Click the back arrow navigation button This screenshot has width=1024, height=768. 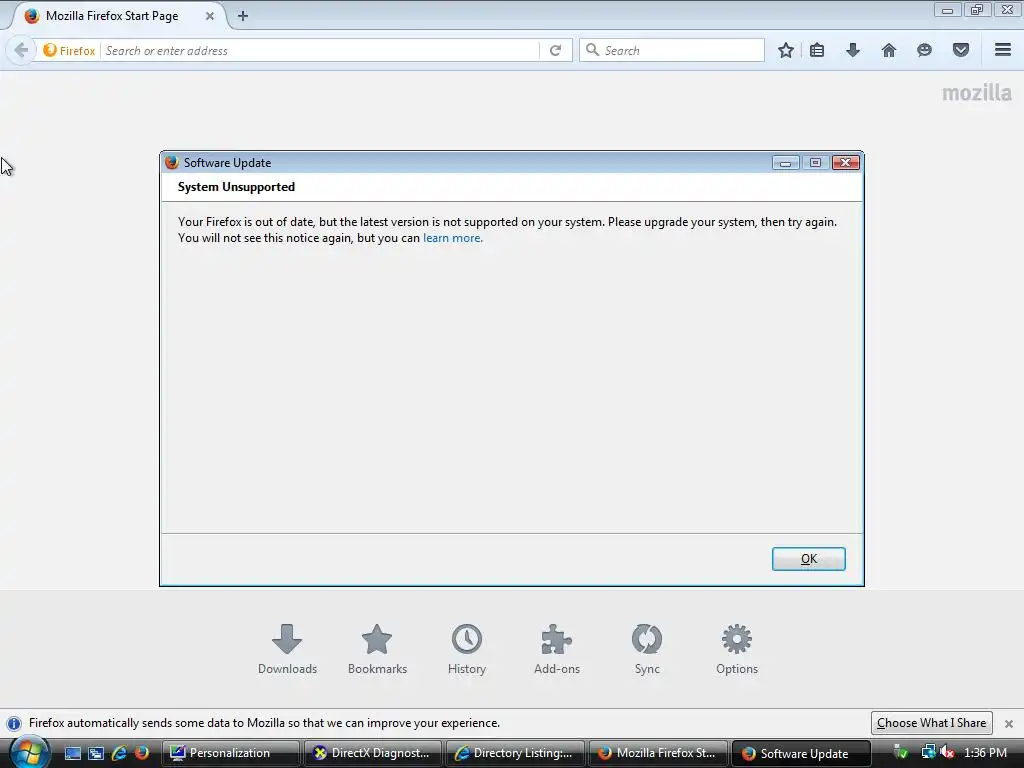(x=21, y=50)
